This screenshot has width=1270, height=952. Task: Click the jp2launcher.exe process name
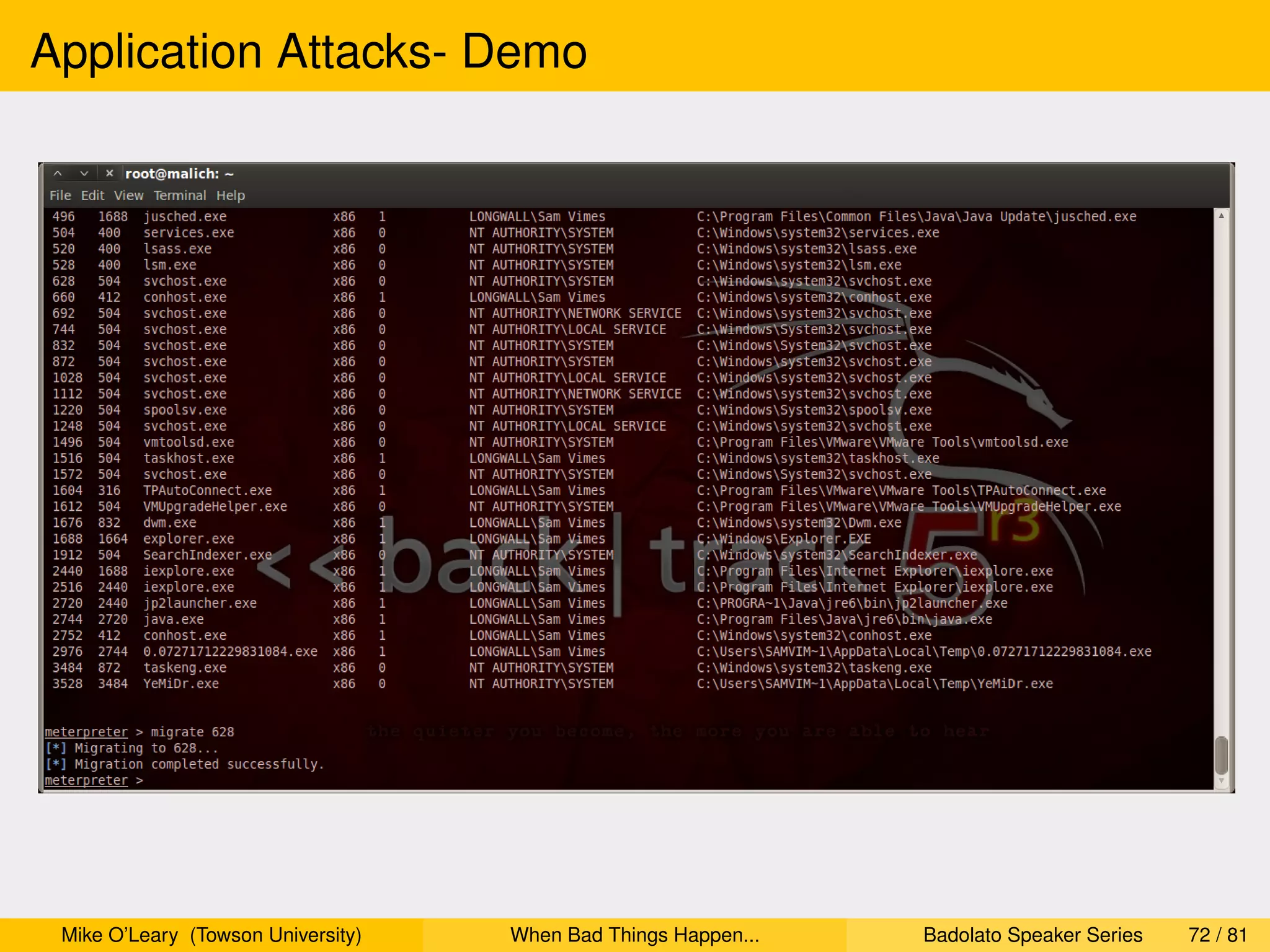(200, 604)
